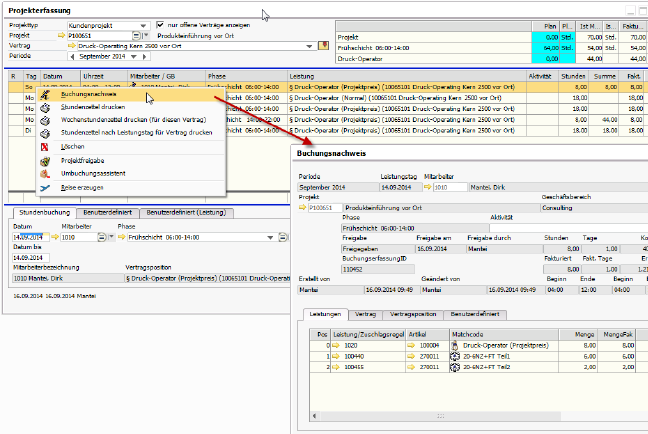This screenshot has width=648, height=434.
Task: Click icon button right of Vertrag dropdown
Action: pos(323,46)
